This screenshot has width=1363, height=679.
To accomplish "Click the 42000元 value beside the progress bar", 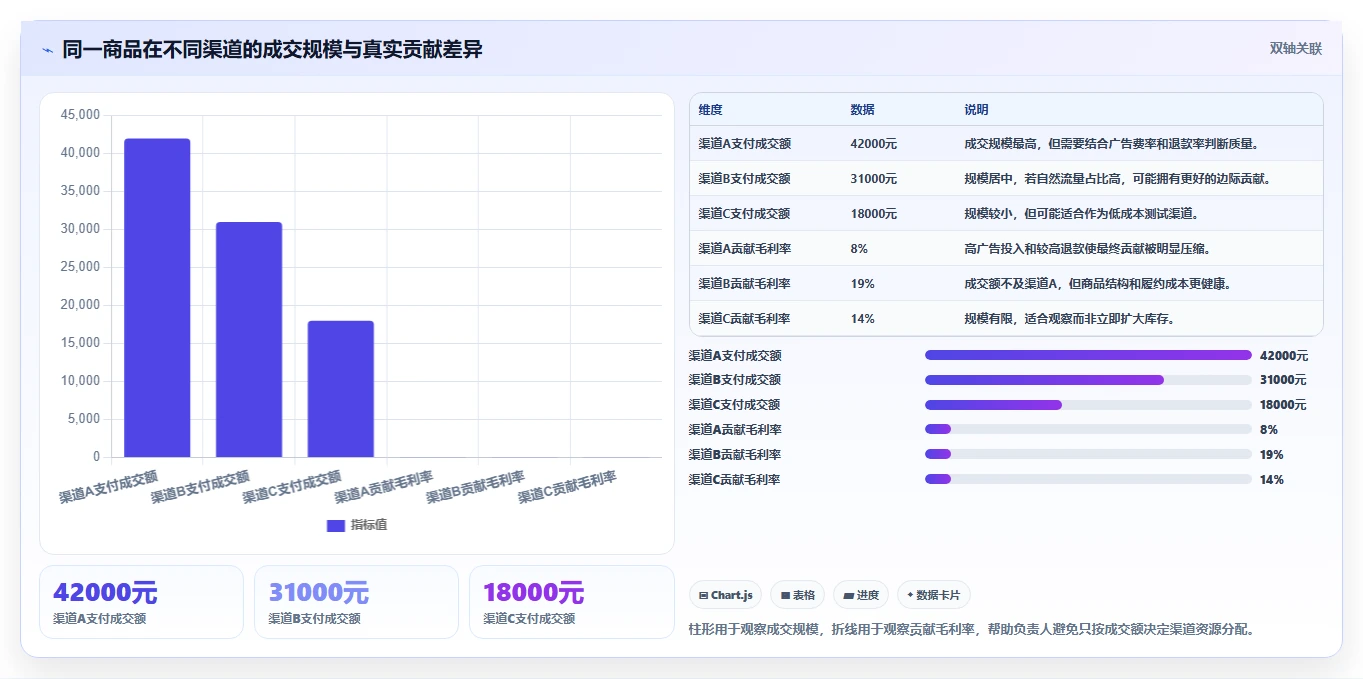I will pos(1283,355).
